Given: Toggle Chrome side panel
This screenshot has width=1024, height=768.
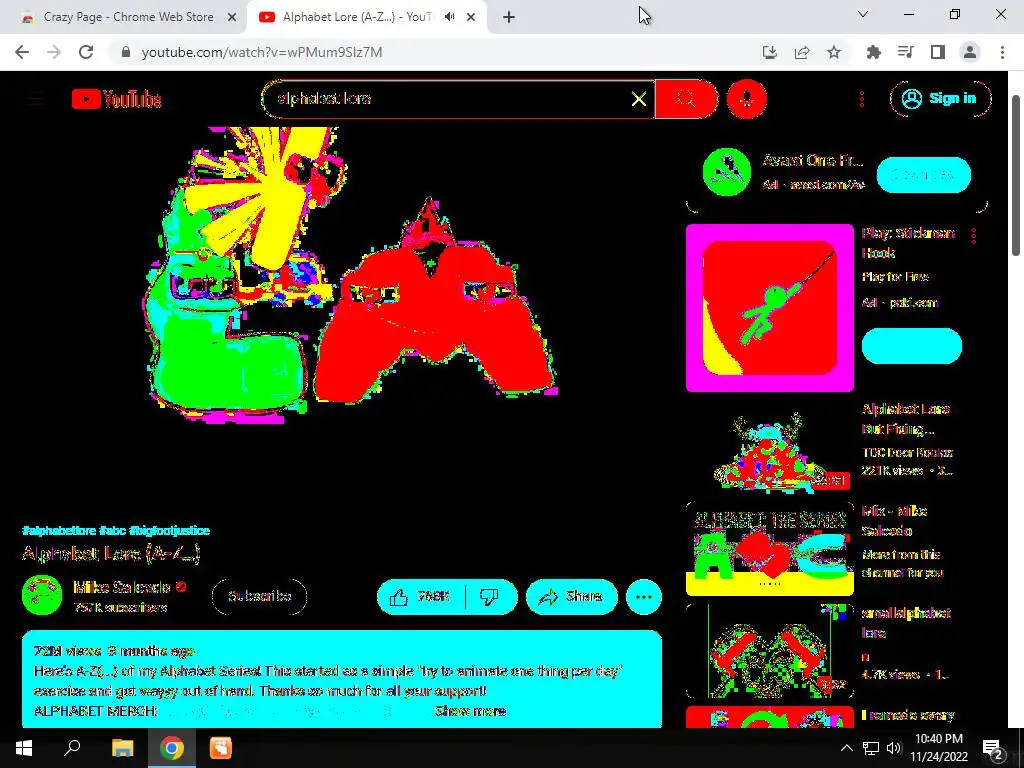Looking at the screenshot, I should pos(938,52).
